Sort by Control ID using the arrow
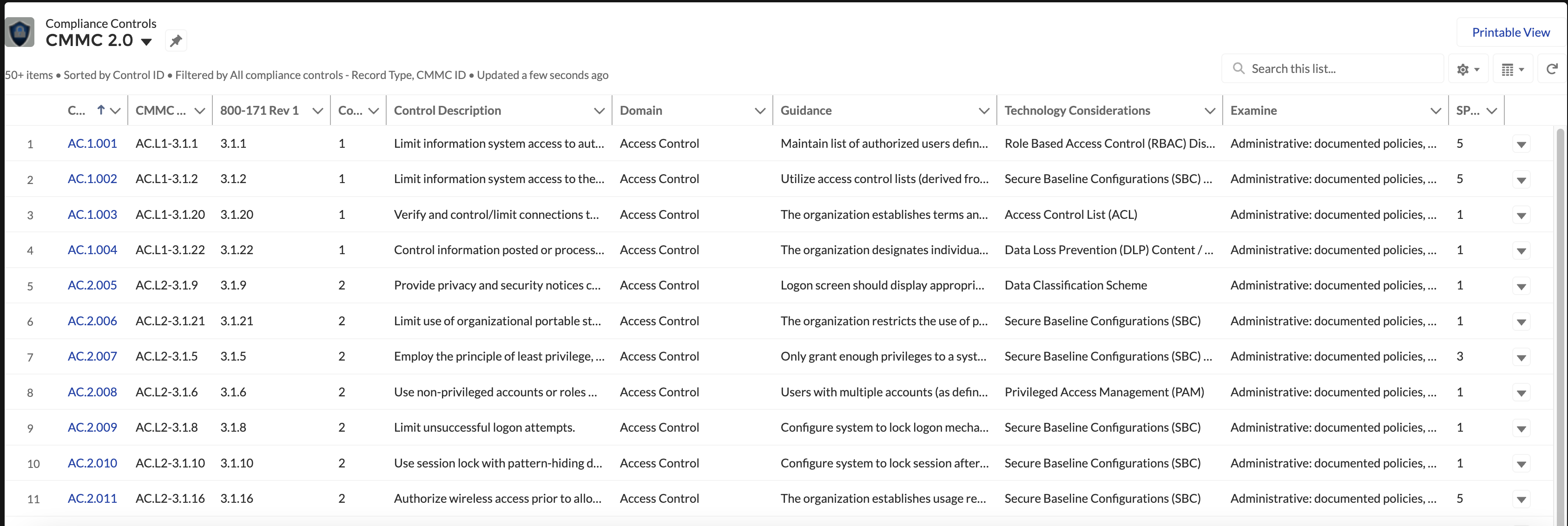Screen dimensions: 1568x526 (x=101, y=110)
